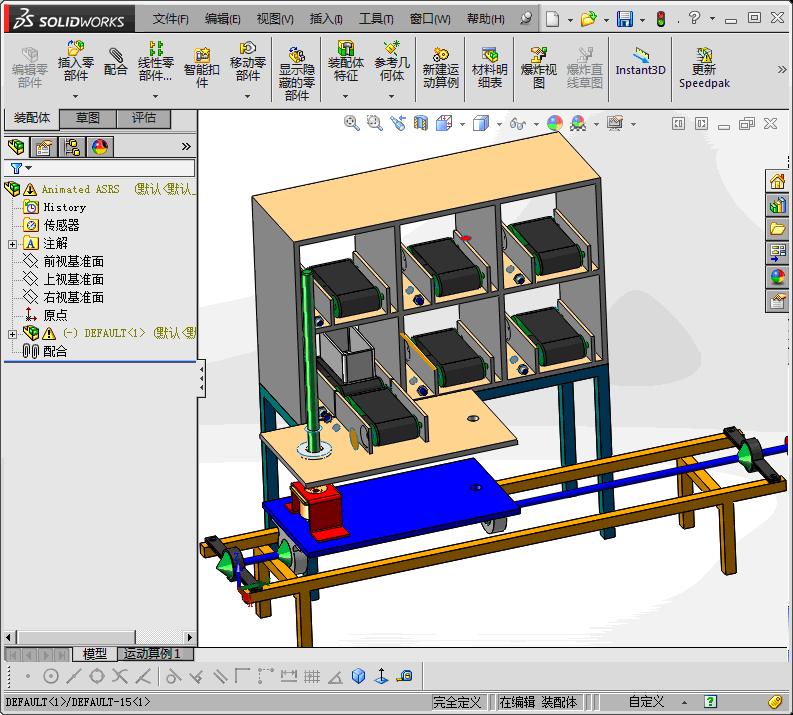Open SolidWorks Resources home icon in task pane
Screen dimensions: 793x715
pyautogui.click(x=777, y=181)
